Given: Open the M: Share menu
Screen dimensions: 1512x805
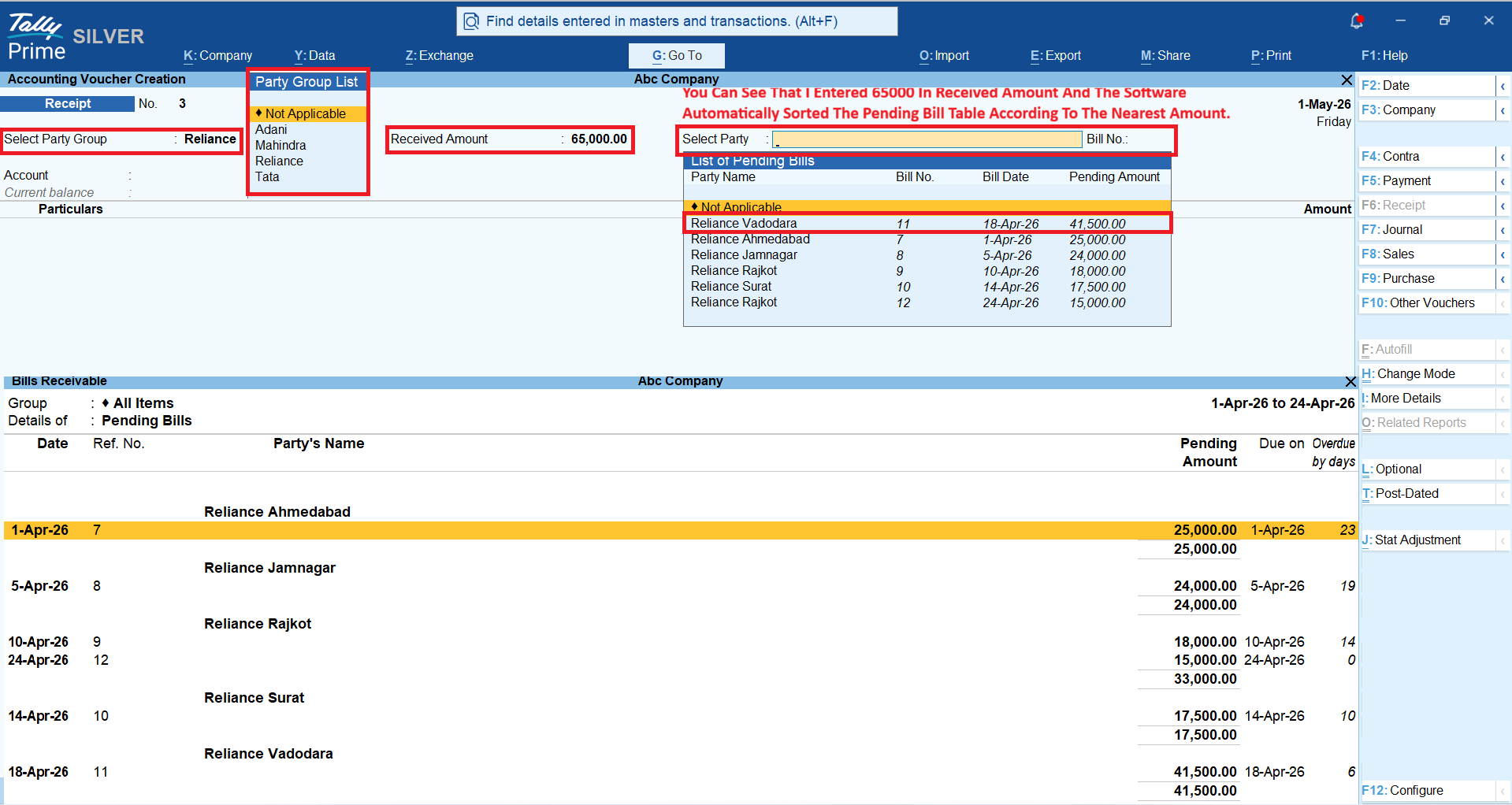Looking at the screenshot, I should [1165, 56].
